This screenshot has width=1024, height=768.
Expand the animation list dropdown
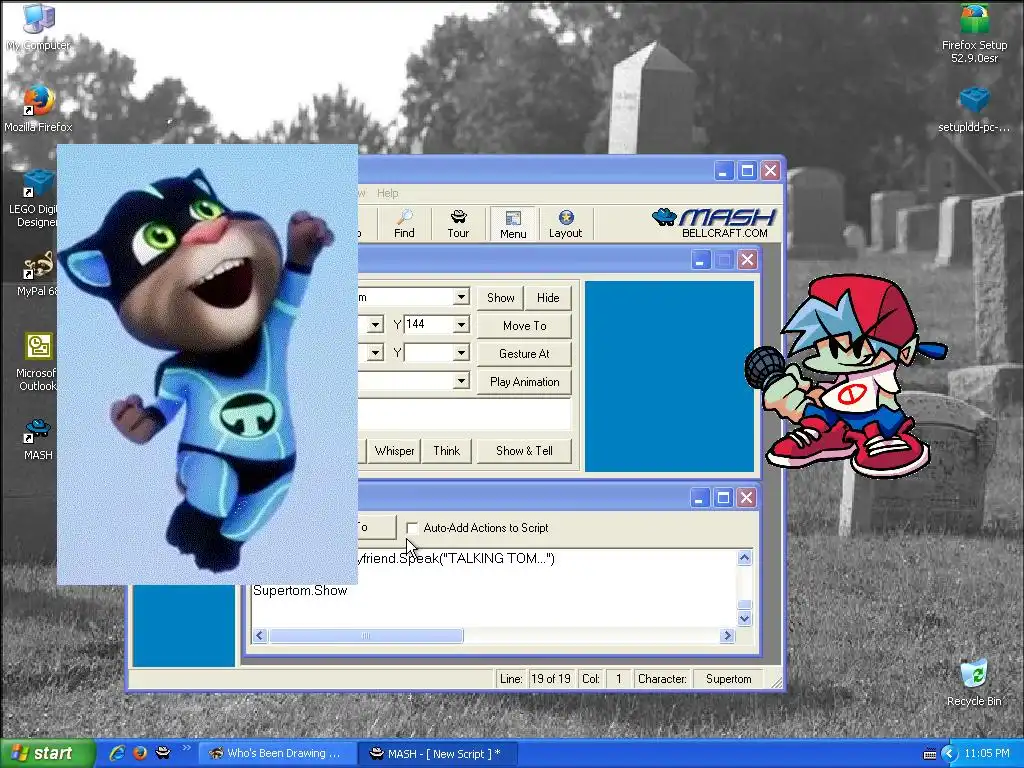(461, 381)
